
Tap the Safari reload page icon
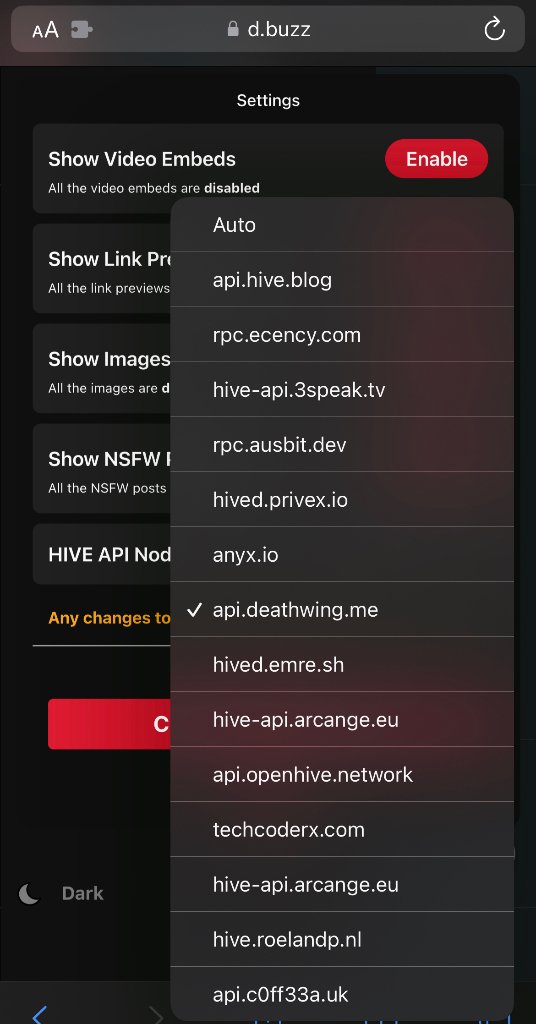494,29
